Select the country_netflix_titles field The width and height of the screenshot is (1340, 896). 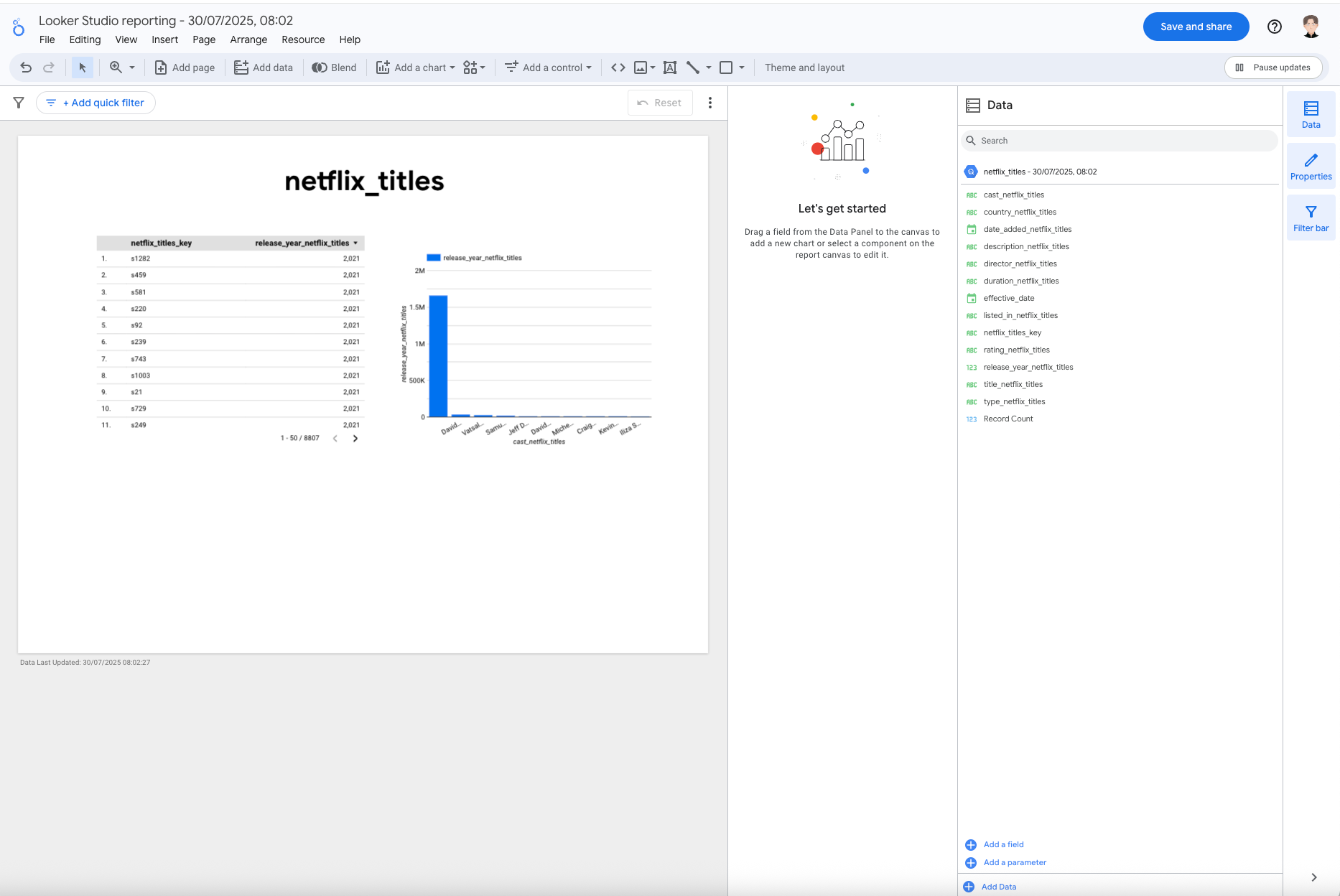click(1020, 212)
